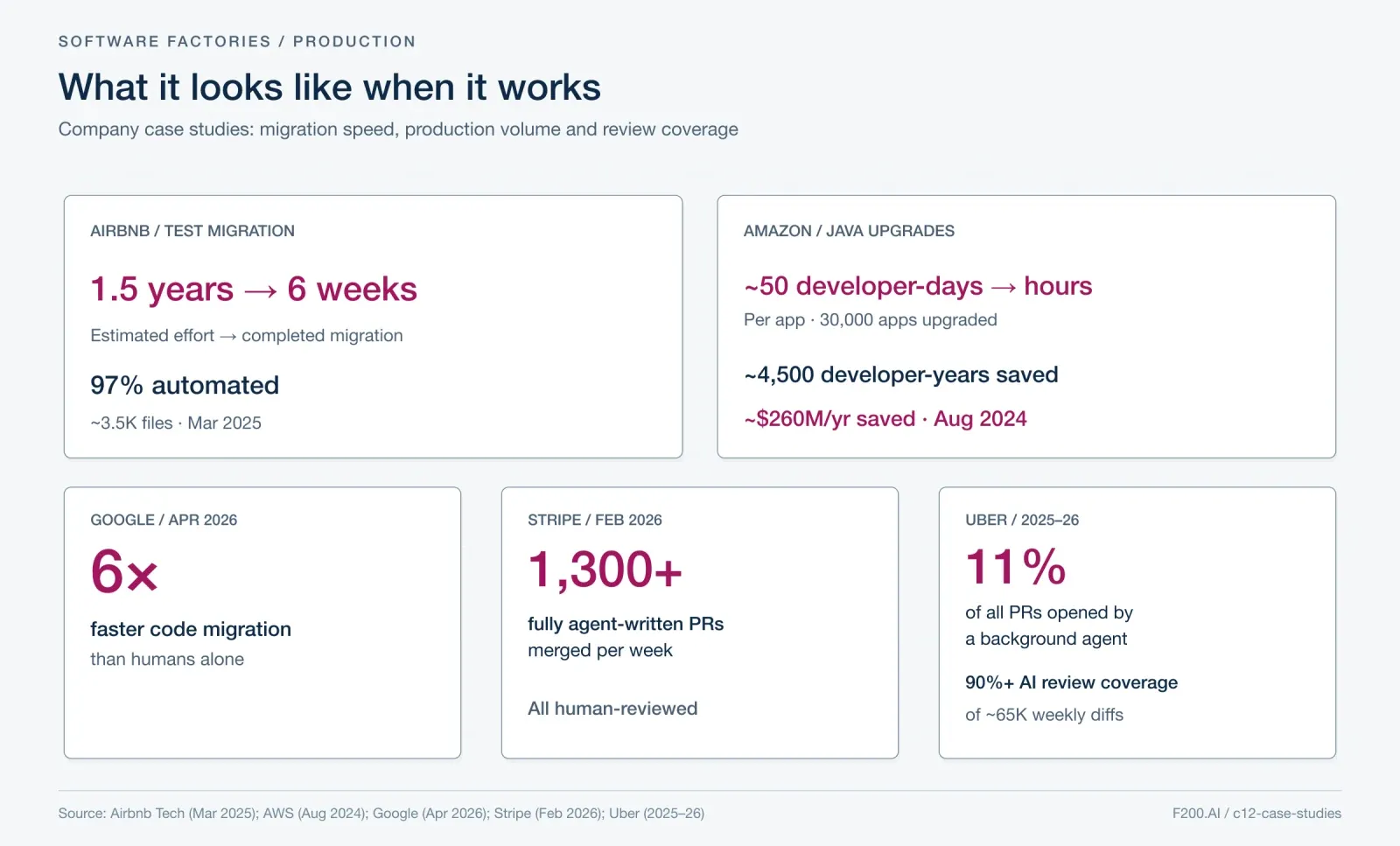
Task: Click 'than humans alone' caption
Action: click(167, 660)
